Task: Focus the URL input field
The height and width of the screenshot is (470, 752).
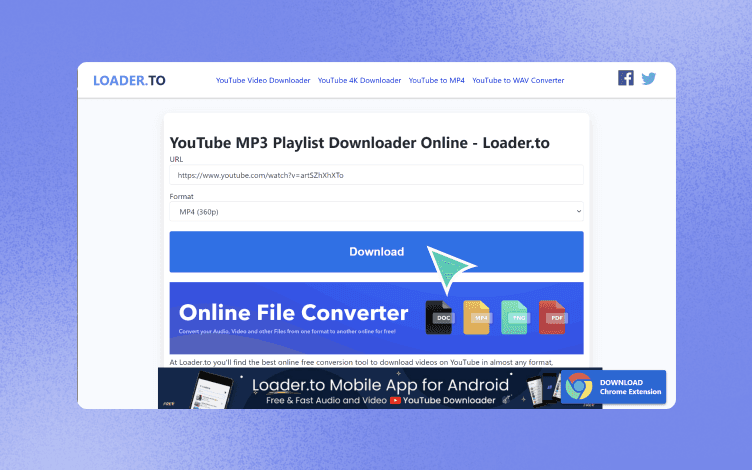Action: [376, 175]
